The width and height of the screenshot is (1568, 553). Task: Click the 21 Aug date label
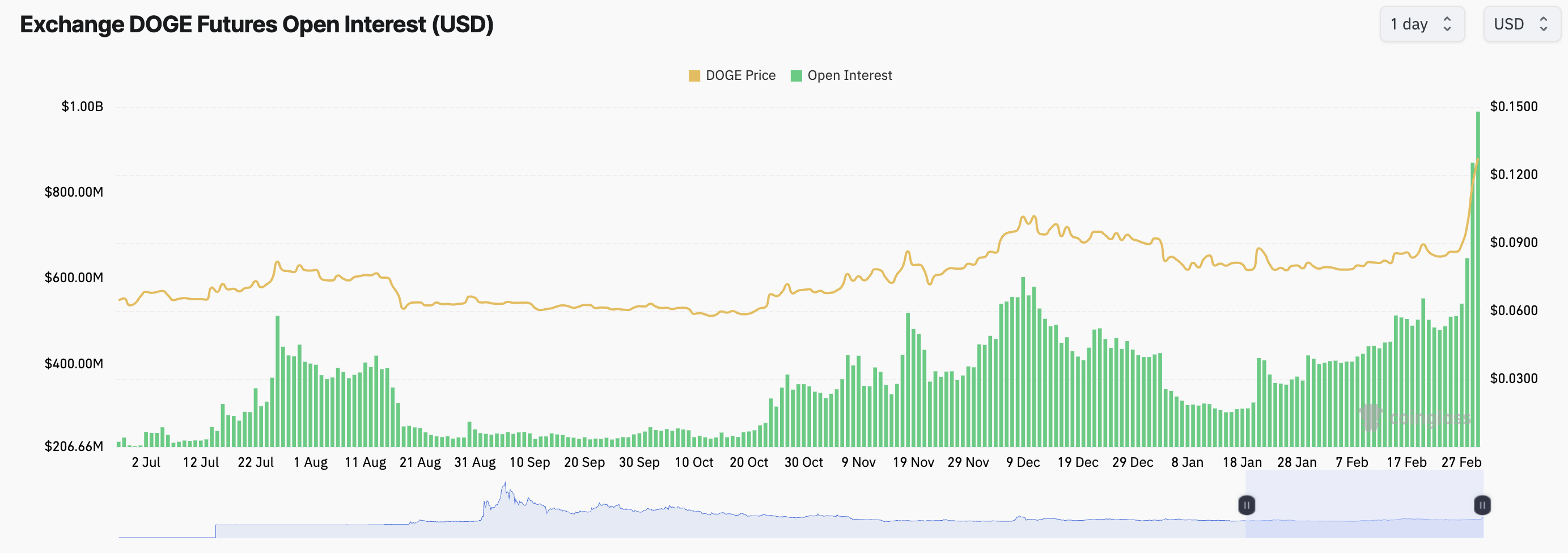pyautogui.click(x=420, y=462)
